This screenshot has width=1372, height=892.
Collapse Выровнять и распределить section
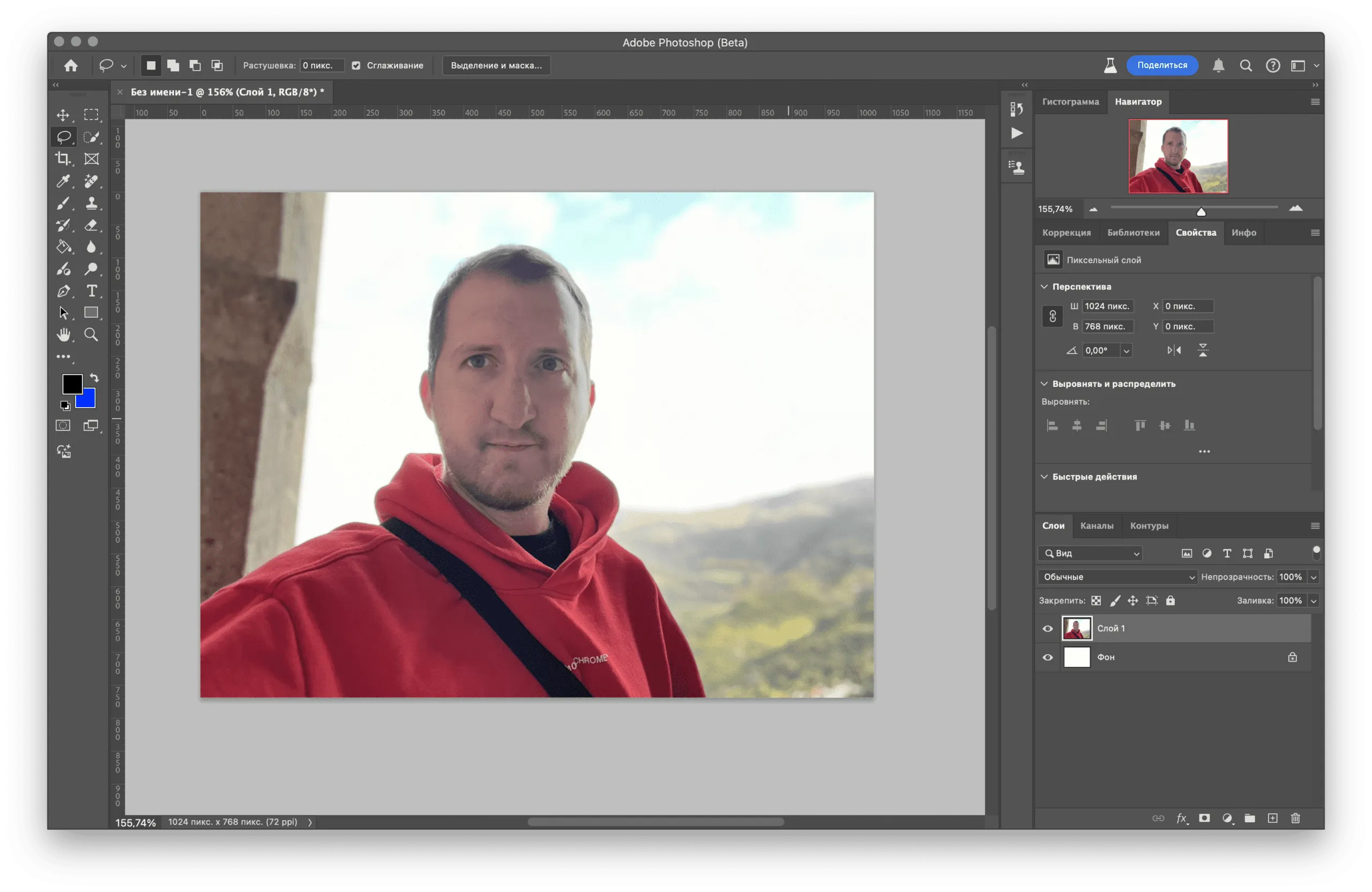[1044, 384]
